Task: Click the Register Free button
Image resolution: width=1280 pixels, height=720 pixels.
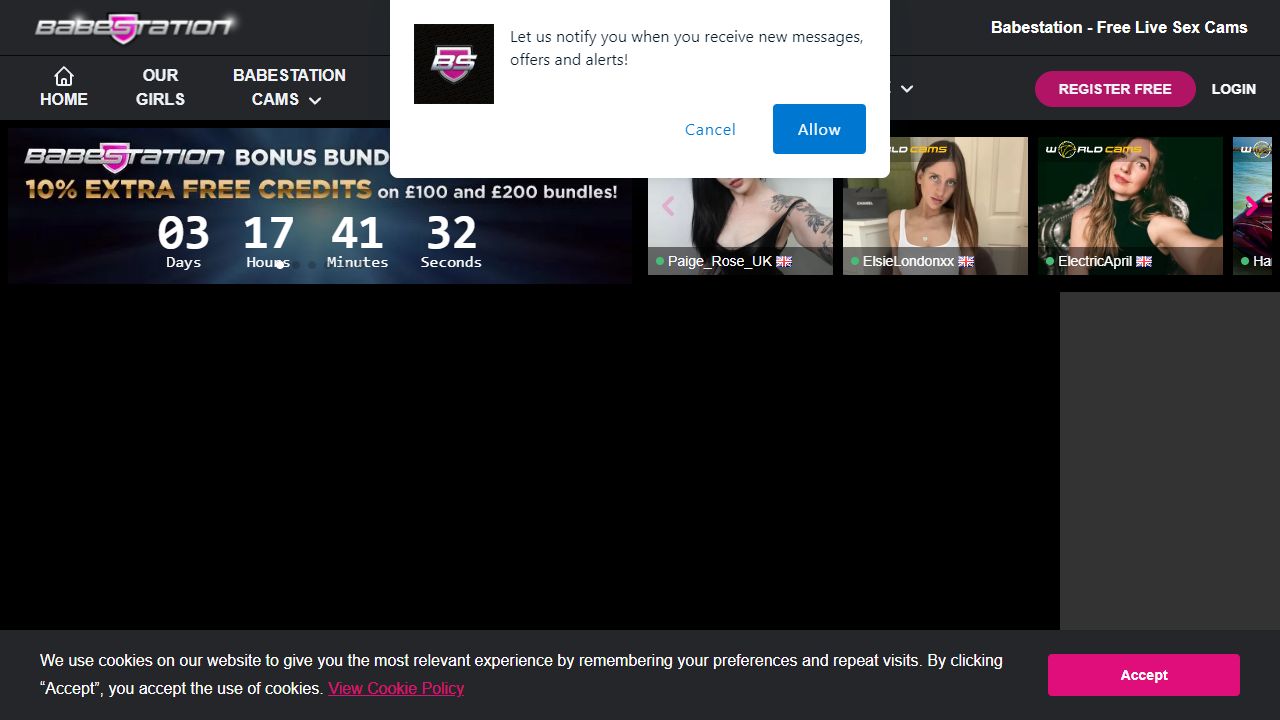Action: (1115, 89)
